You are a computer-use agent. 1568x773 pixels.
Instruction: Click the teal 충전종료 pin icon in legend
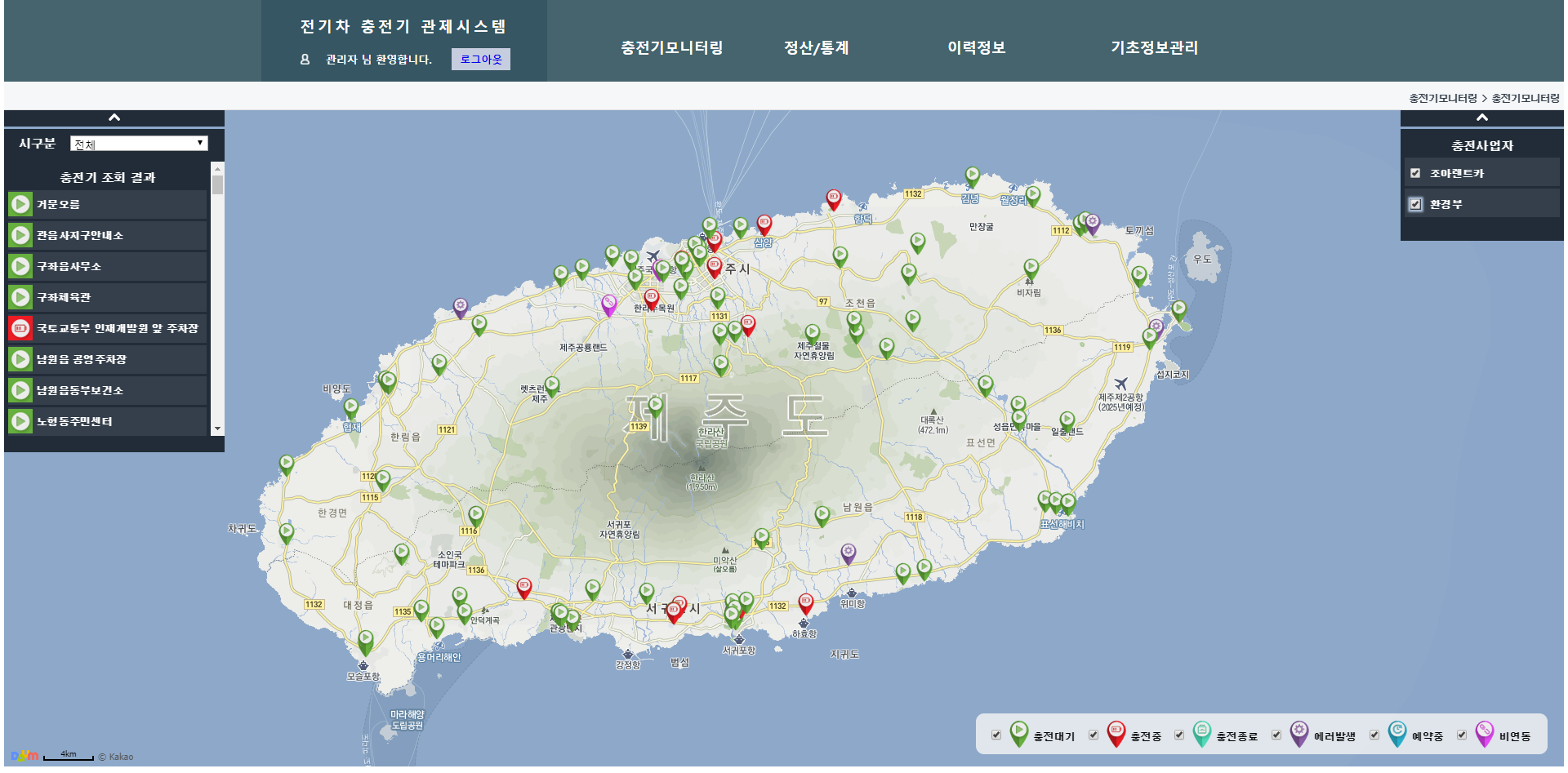point(1201,734)
